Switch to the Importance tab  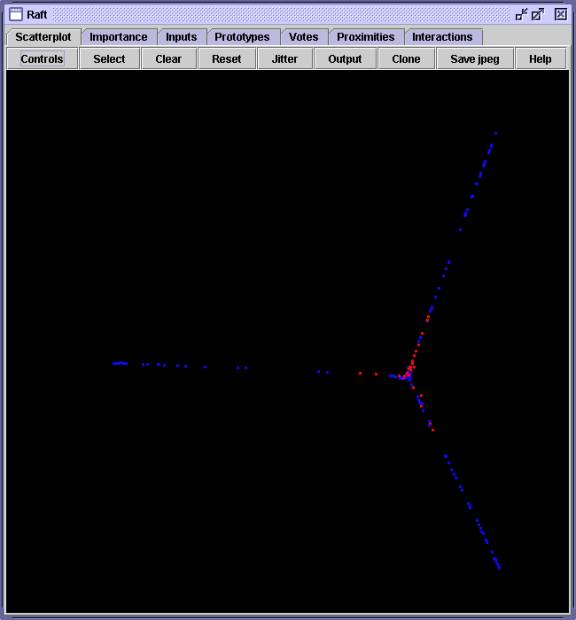pyautogui.click(x=119, y=37)
